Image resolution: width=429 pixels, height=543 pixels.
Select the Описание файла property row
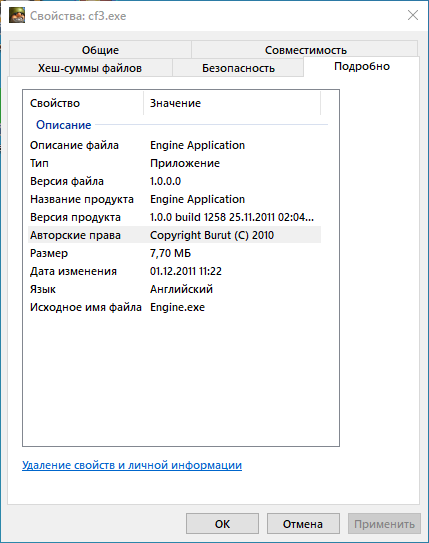pos(175,145)
